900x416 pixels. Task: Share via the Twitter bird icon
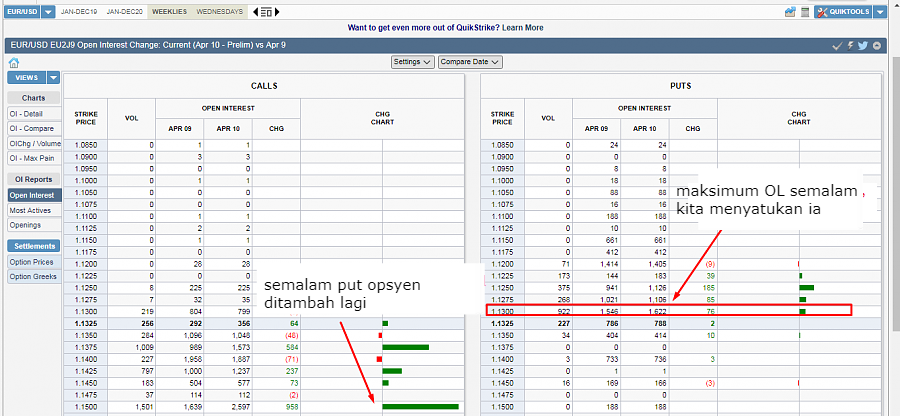863,46
